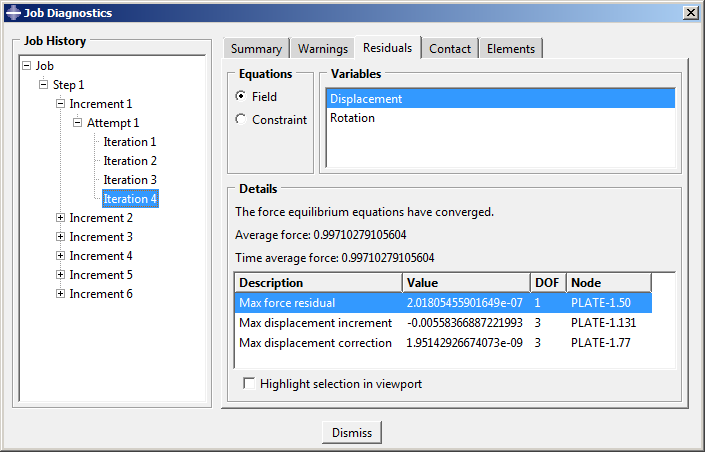Select the Field equations radio button
Screen dimensions: 705x452
click(240, 97)
